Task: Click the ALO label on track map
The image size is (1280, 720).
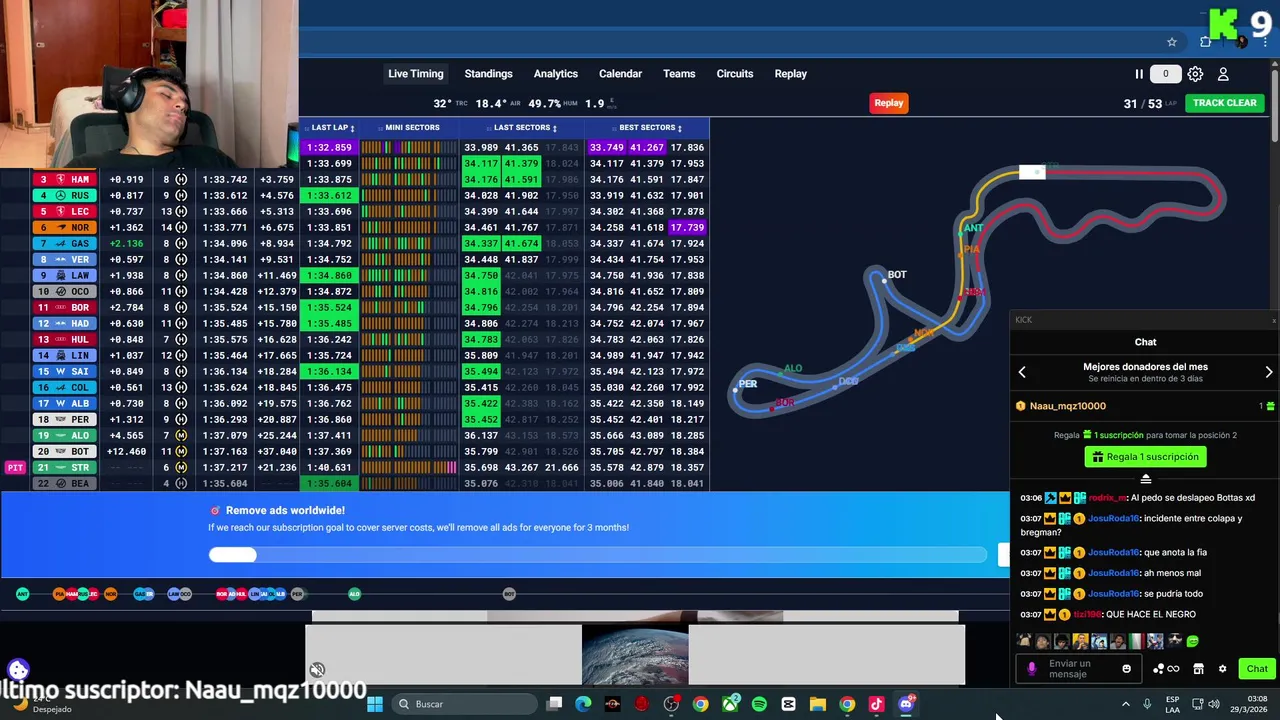Action: [793, 369]
